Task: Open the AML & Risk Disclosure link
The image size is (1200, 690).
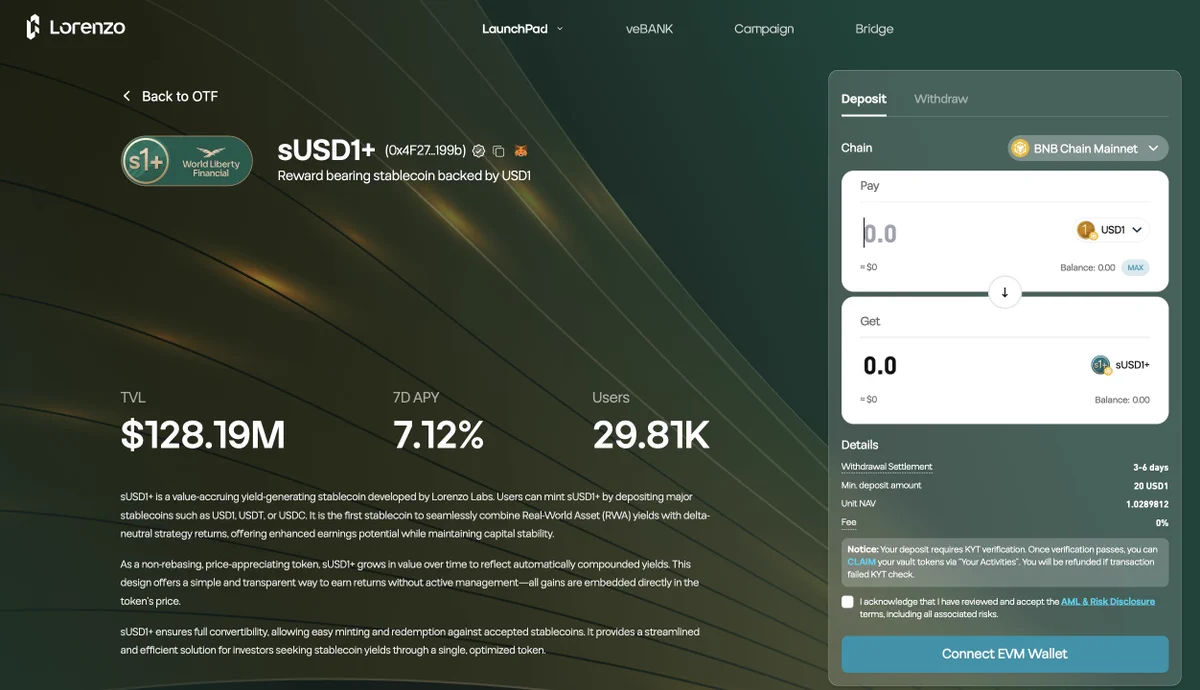Action: click(1108, 601)
